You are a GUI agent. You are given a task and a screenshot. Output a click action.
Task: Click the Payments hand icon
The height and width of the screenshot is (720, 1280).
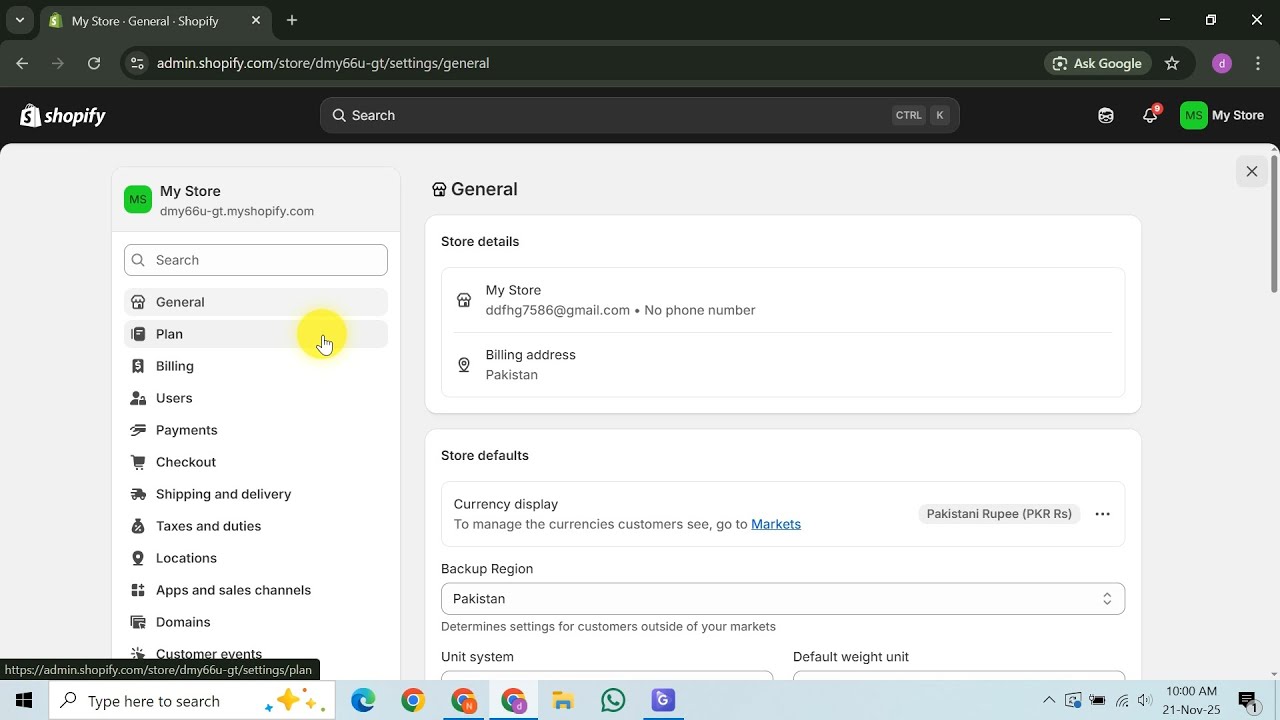pos(138,430)
